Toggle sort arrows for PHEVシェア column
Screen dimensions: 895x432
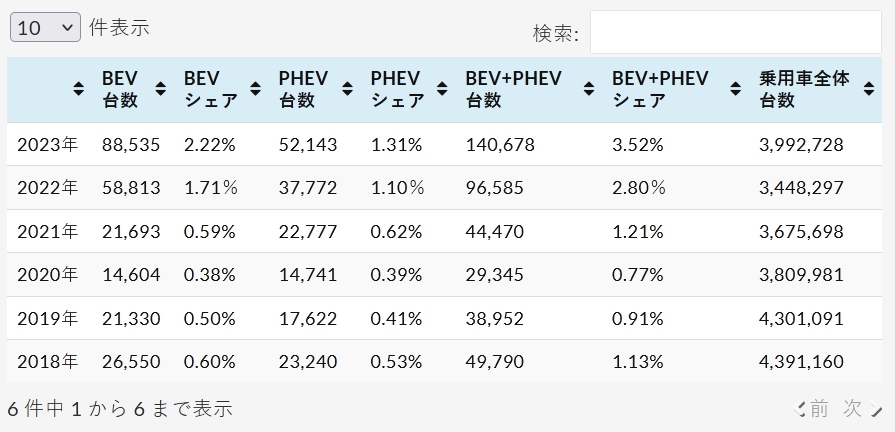(x=442, y=90)
